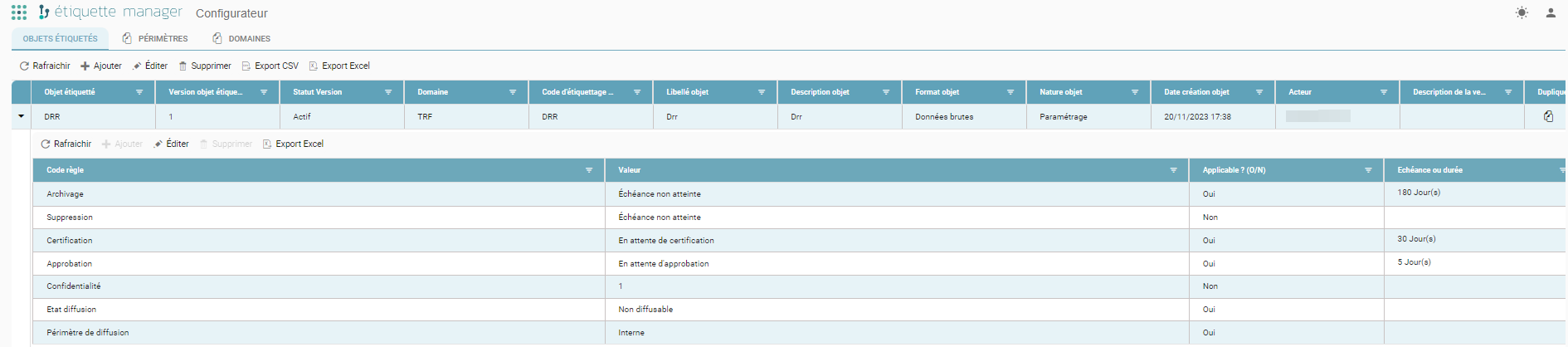Switch to the DOMAINES tab
This screenshot has height=347, width=1568.
click(241, 39)
